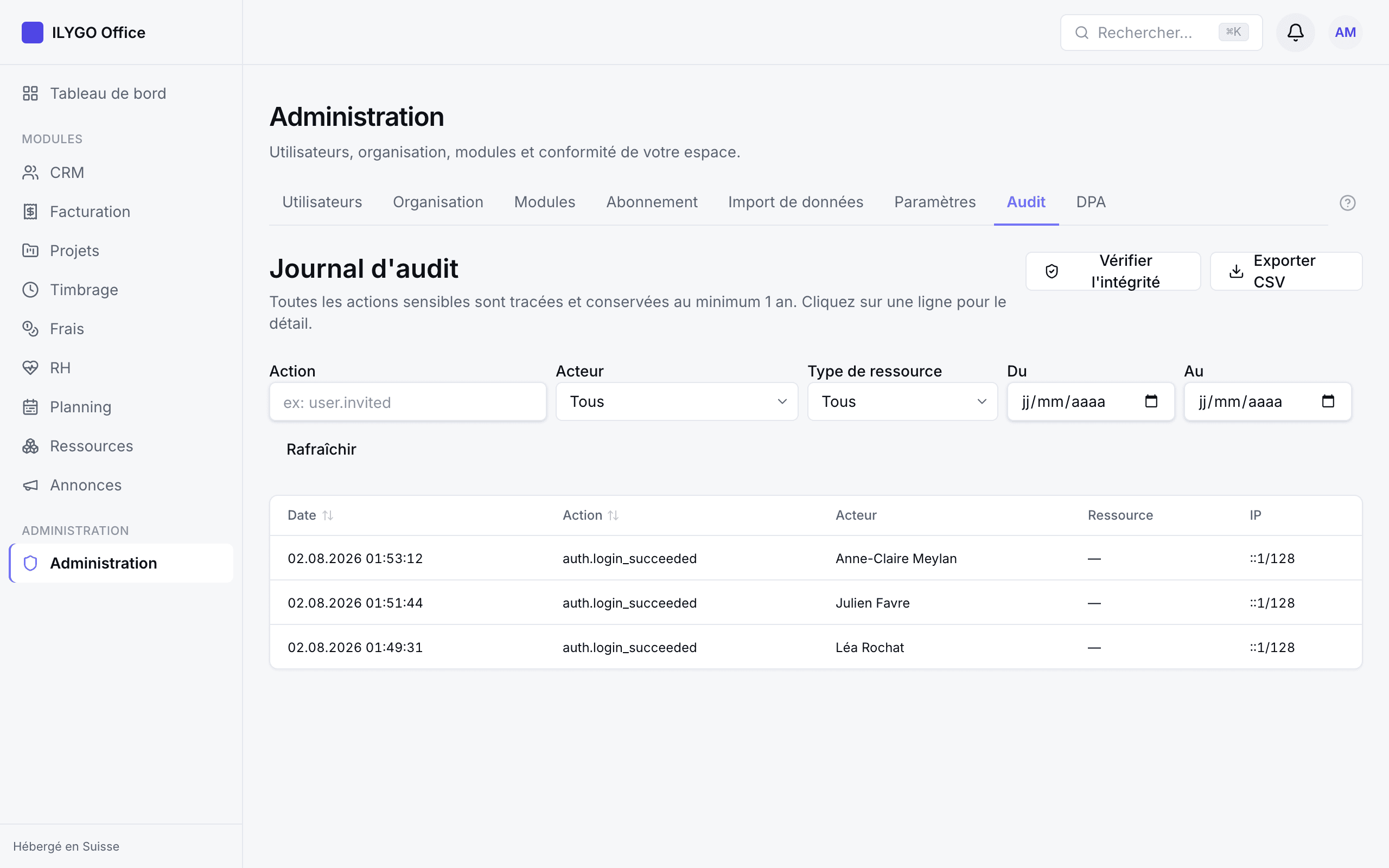Click the Planning calendar icon
The width and height of the screenshot is (1389, 868).
click(x=30, y=406)
